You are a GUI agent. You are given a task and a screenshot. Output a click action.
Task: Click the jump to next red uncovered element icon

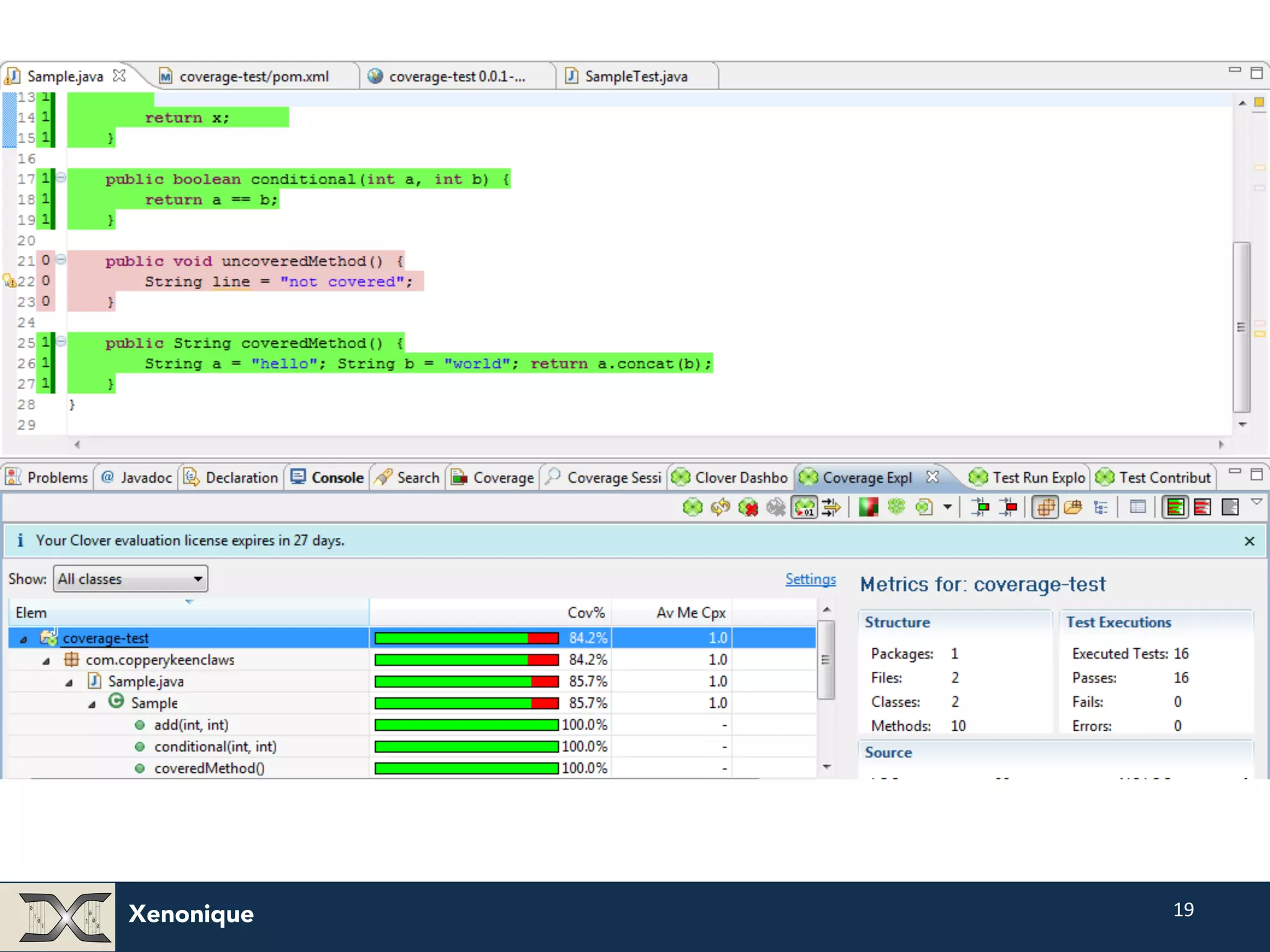click(1009, 508)
